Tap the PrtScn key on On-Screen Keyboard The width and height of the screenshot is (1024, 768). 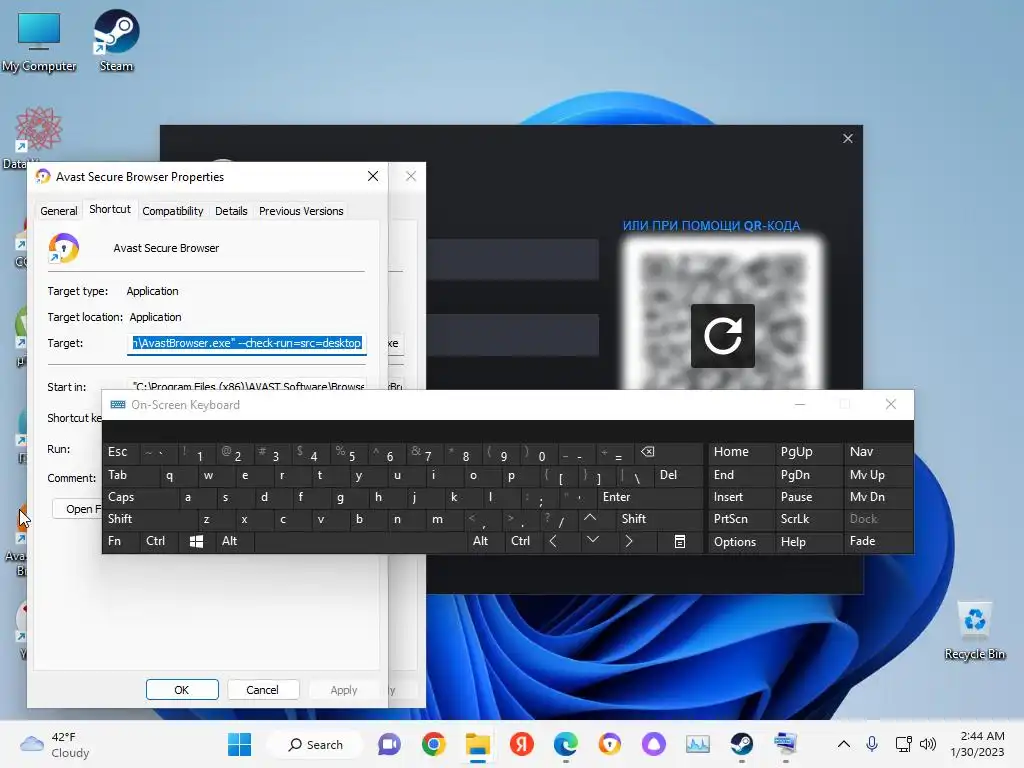[x=741, y=519]
